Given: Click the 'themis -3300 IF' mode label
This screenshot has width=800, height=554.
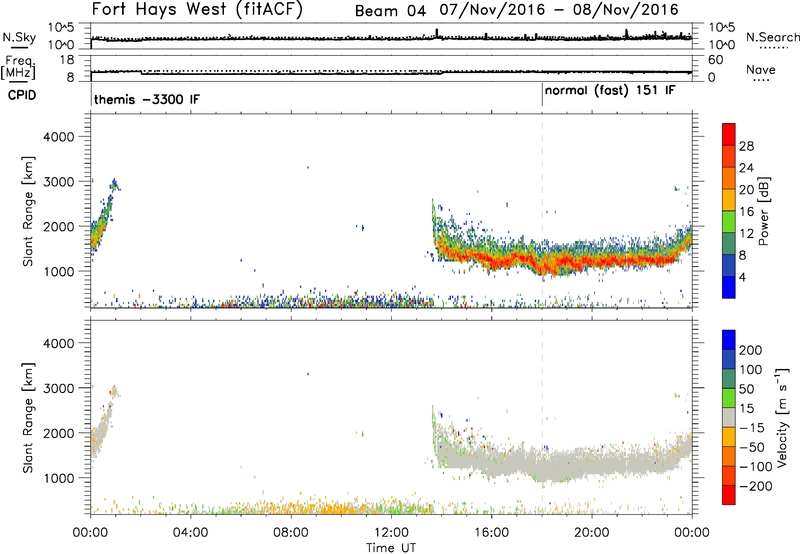Looking at the screenshot, I should (x=147, y=99).
